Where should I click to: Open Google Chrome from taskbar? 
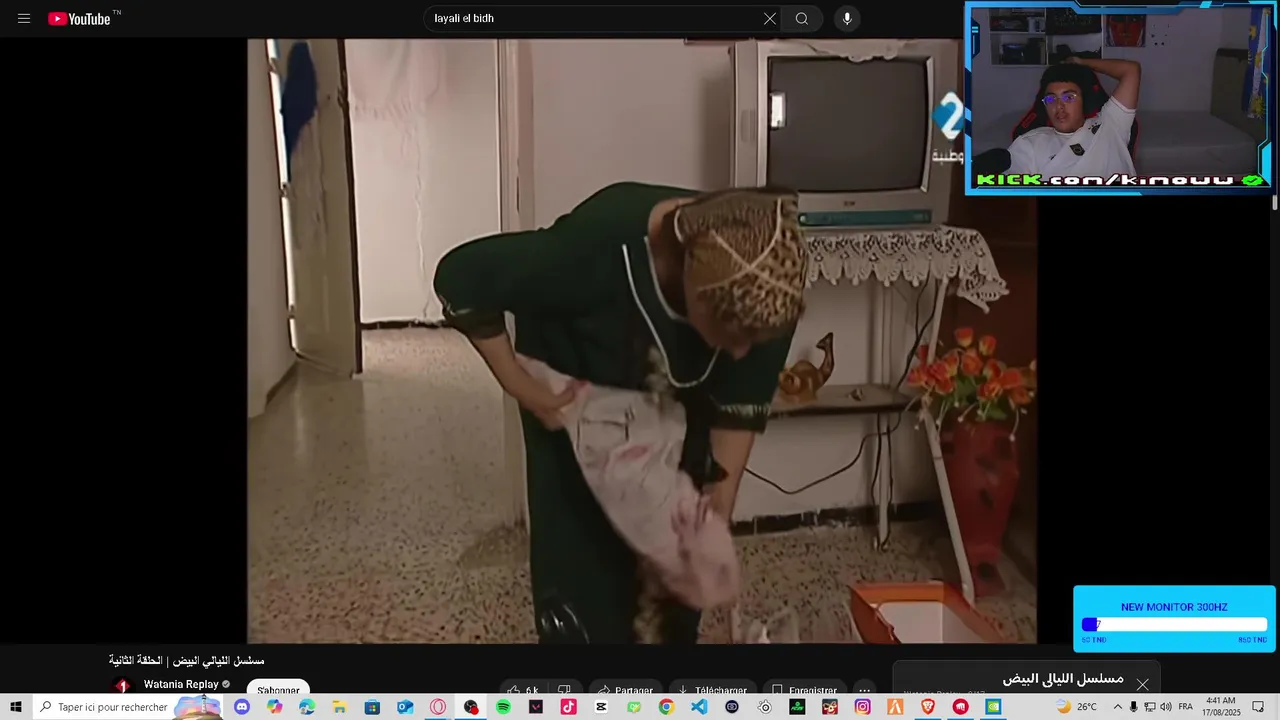[x=666, y=707]
